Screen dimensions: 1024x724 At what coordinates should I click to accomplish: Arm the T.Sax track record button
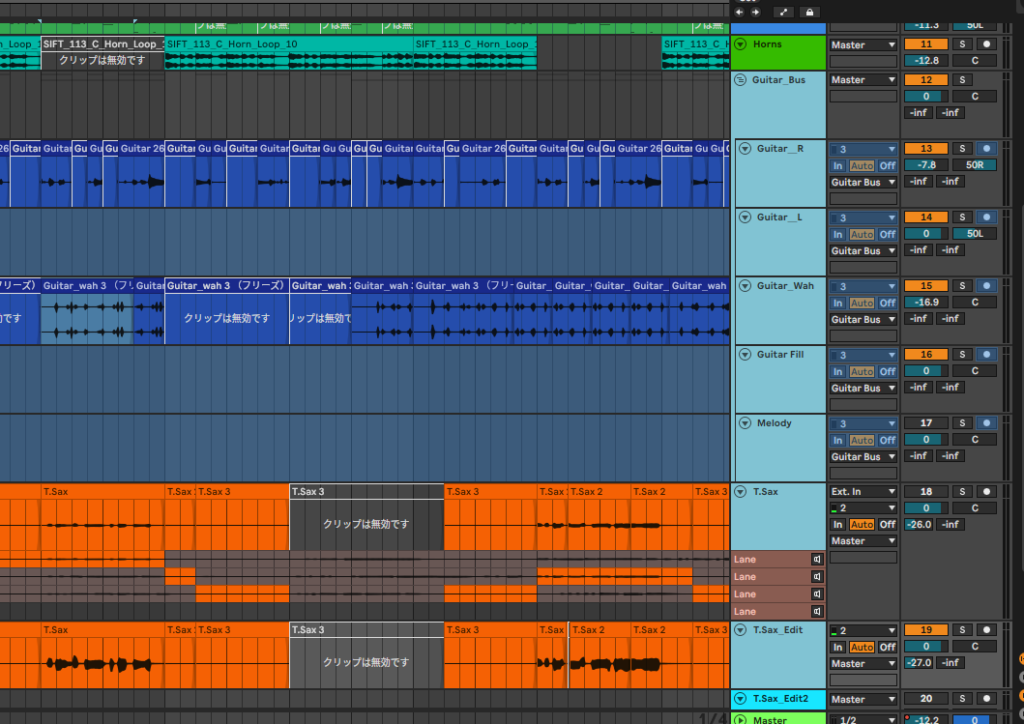pos(986,491)
